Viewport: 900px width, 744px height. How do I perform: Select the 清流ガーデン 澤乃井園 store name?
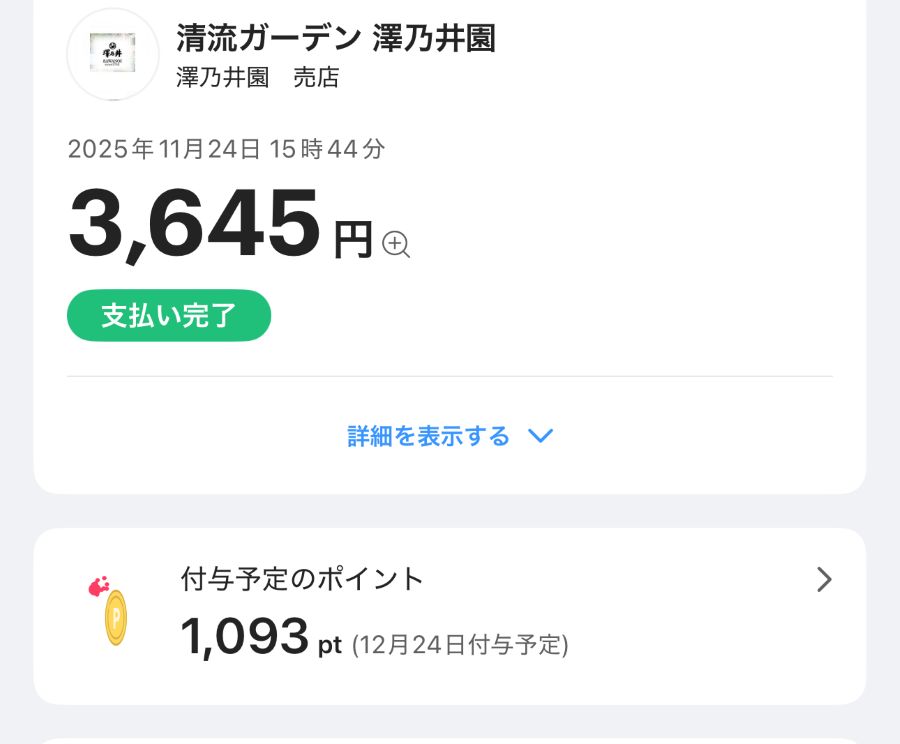[x=336, y=39]
